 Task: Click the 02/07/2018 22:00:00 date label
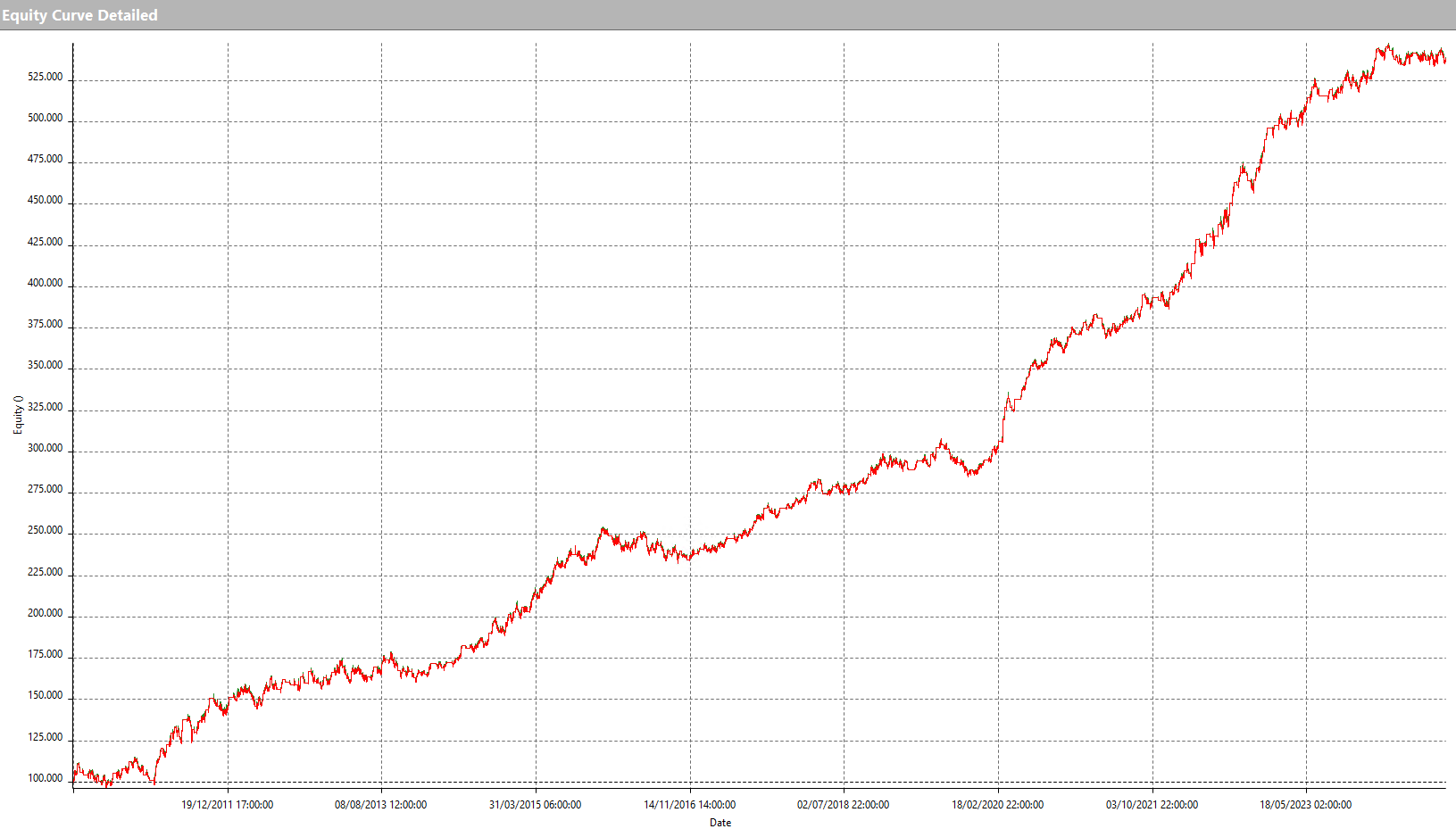843,804
